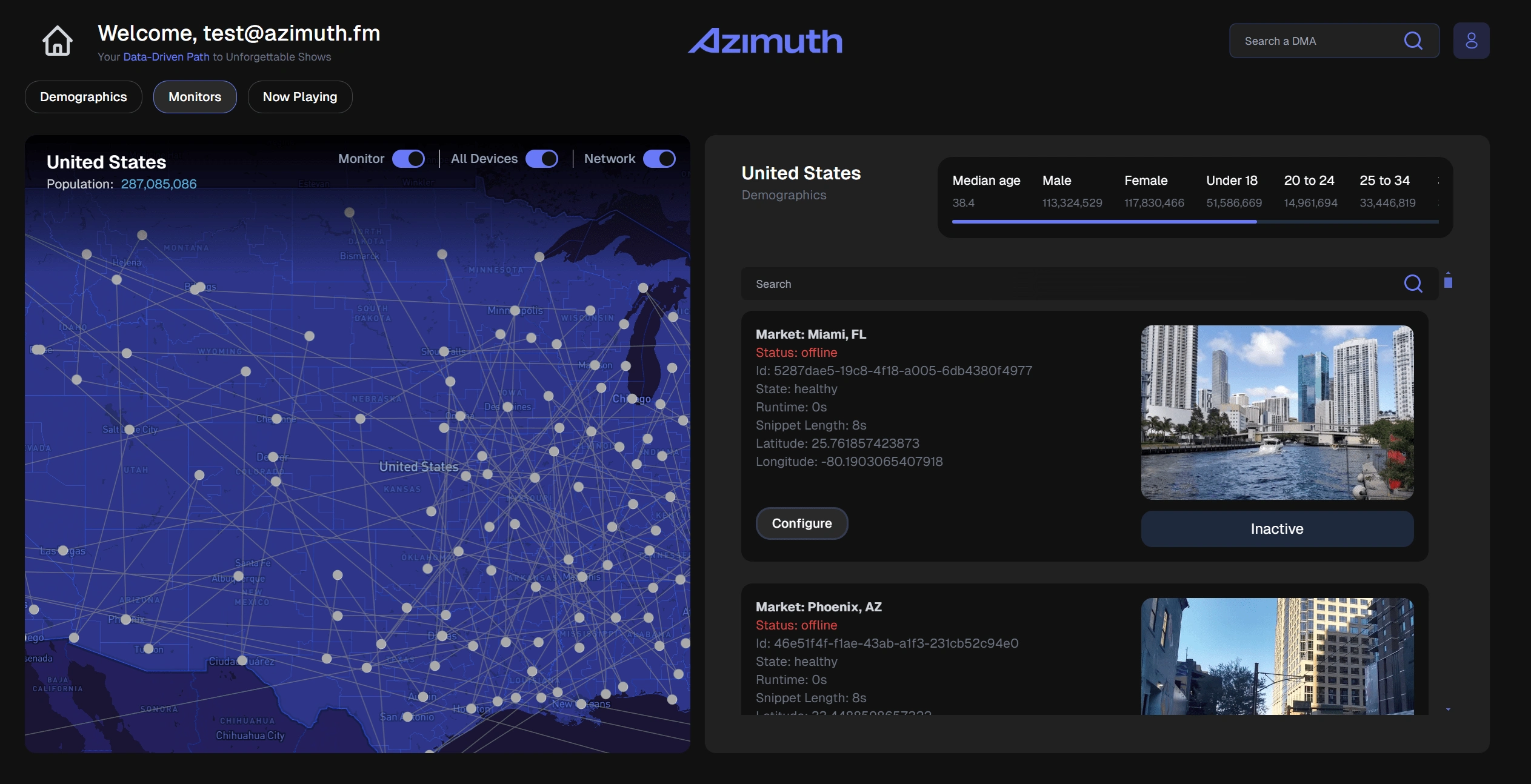Toggle the Monitor switch off

coord(409,159)
